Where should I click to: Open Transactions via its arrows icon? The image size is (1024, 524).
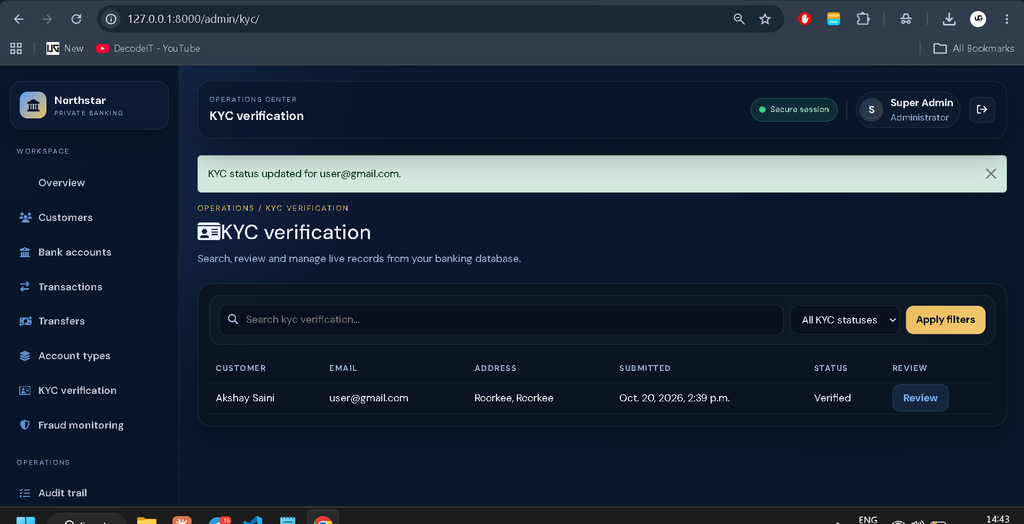pos(25,287)
